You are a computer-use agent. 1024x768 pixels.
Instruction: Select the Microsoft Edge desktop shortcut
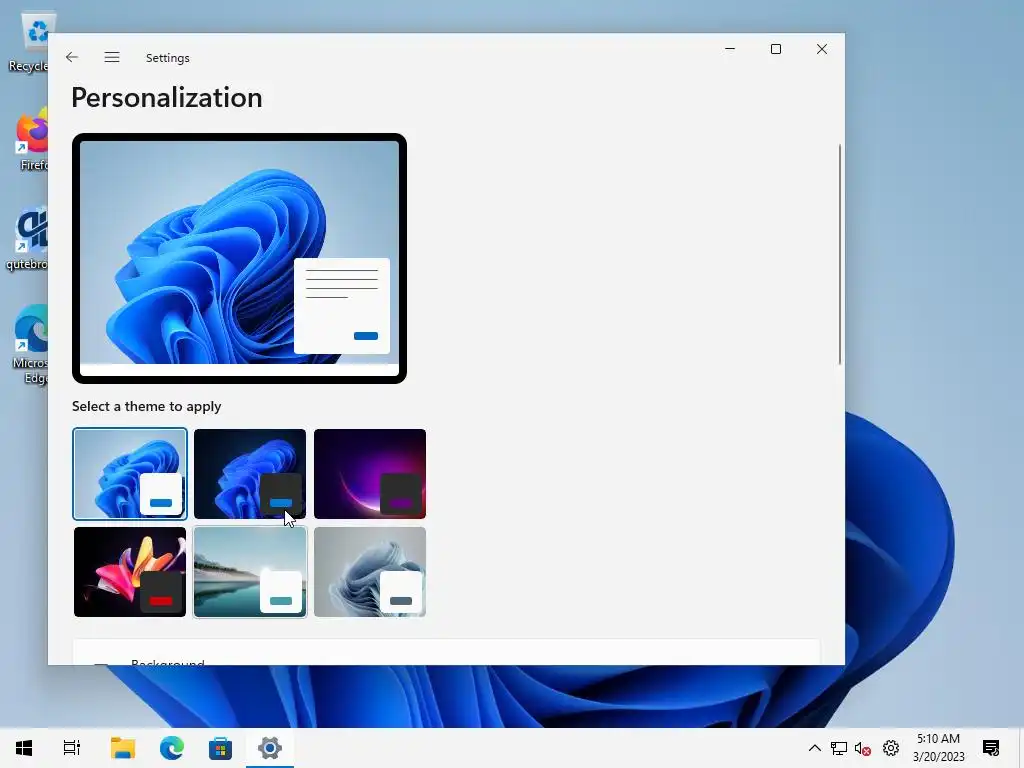[29, 345]
